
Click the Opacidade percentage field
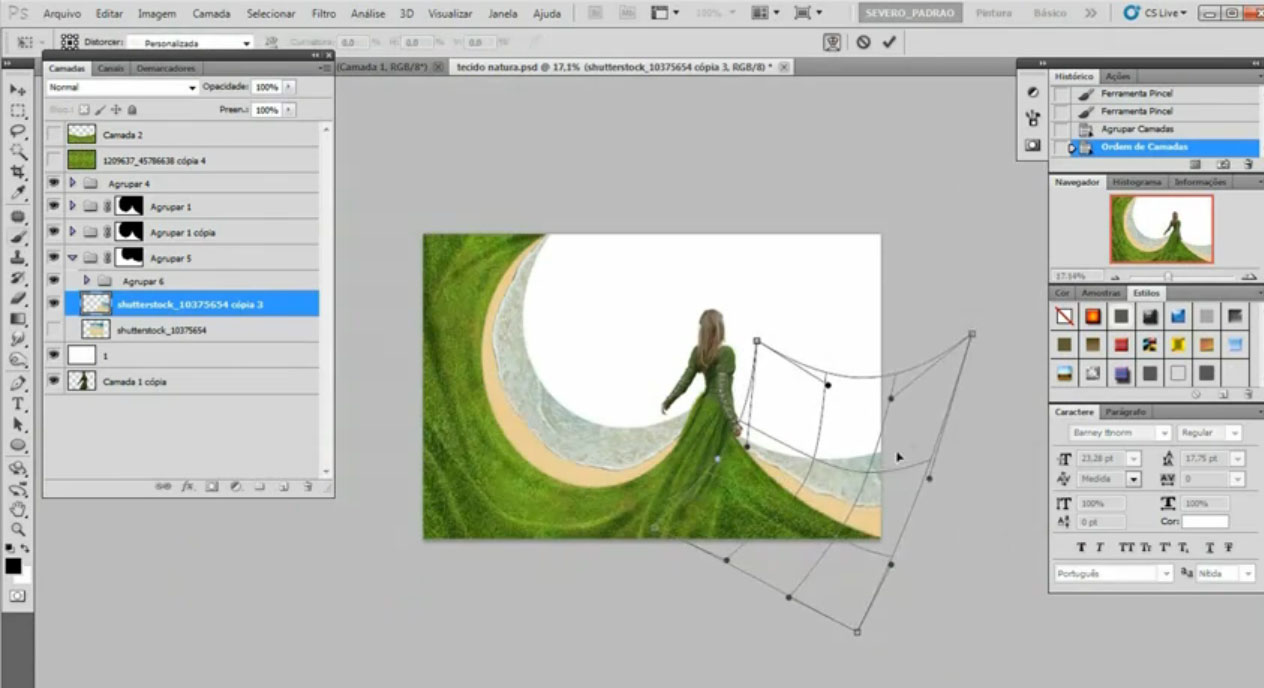[x=266, y=87]
